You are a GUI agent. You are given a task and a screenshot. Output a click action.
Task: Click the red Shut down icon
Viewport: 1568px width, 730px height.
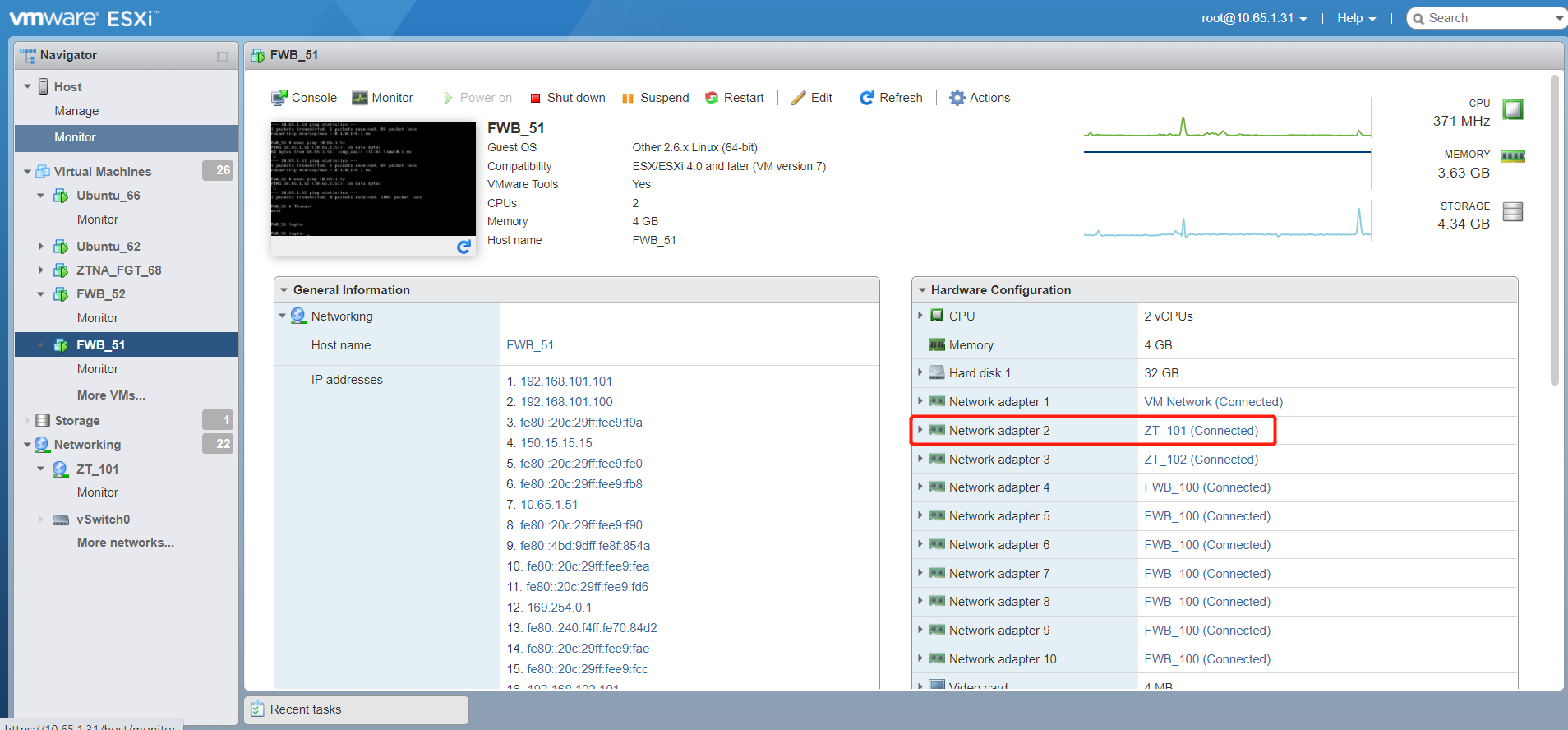tap(536, 98)
